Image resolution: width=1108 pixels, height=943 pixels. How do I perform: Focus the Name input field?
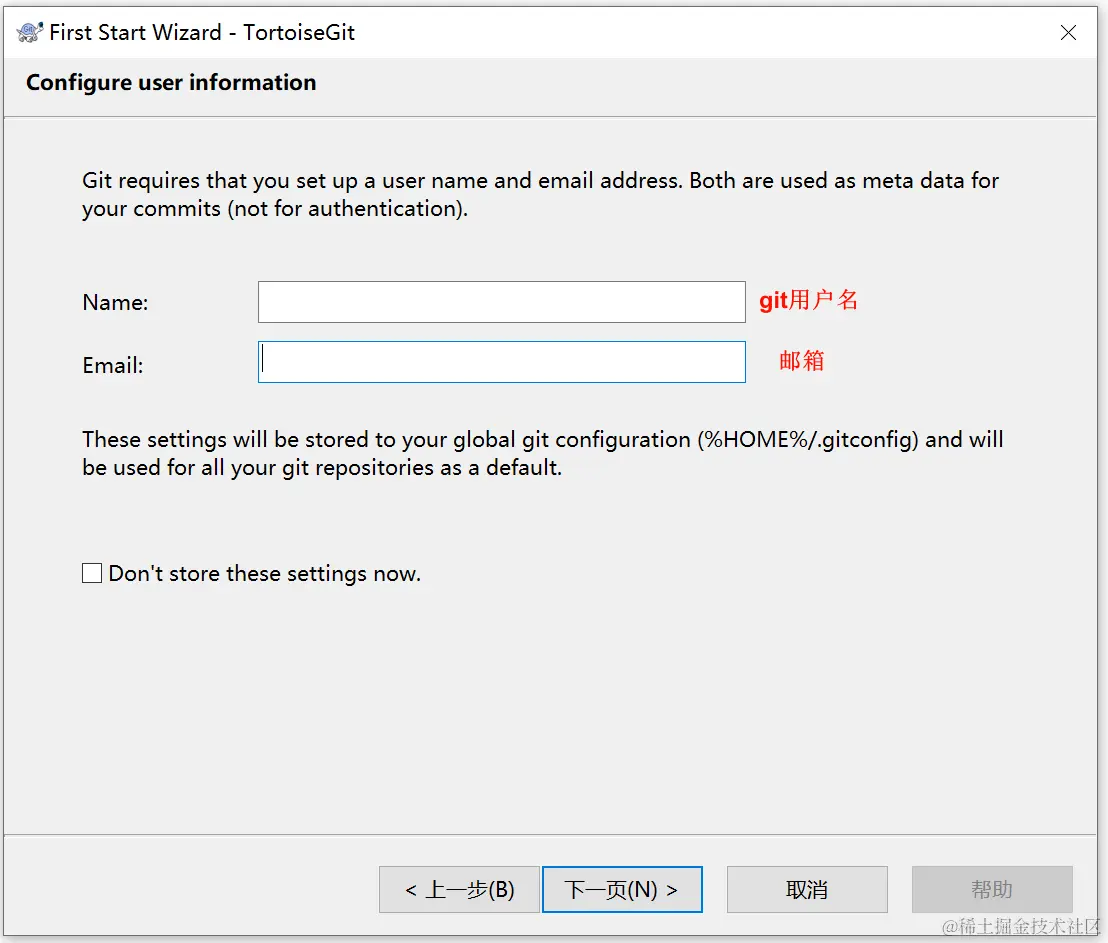tap(502, 302)
